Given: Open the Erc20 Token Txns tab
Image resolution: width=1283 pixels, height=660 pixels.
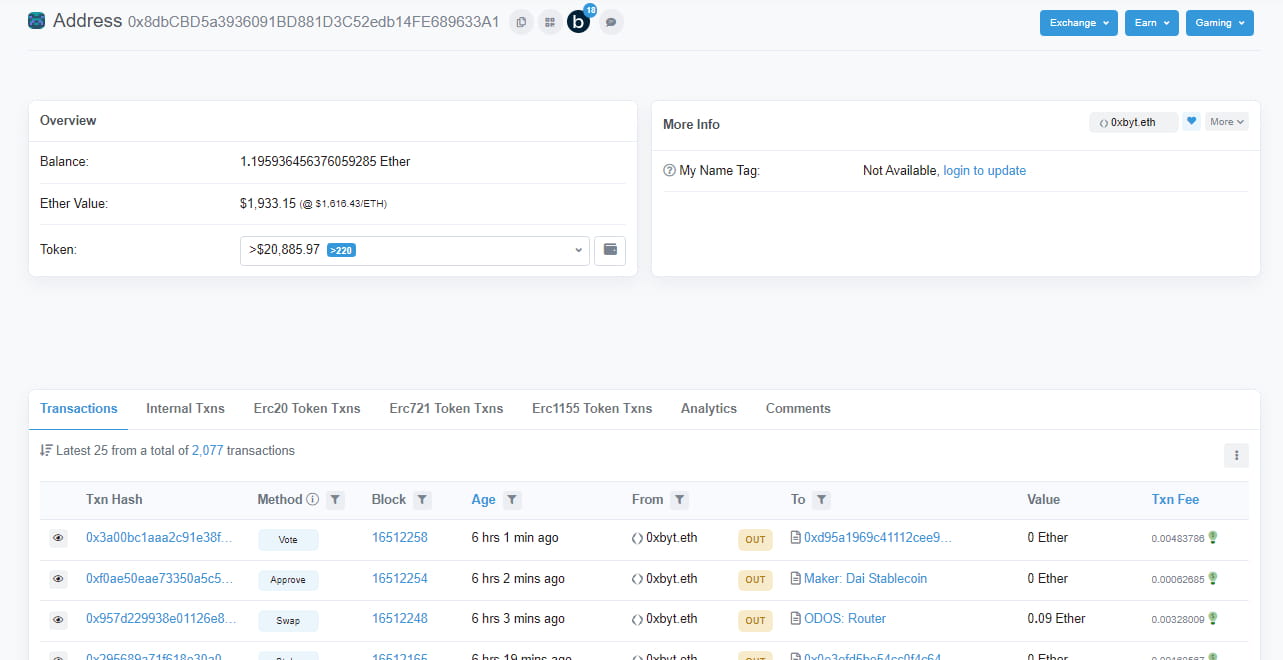Looking at the screenshot, I should (307, 408).
